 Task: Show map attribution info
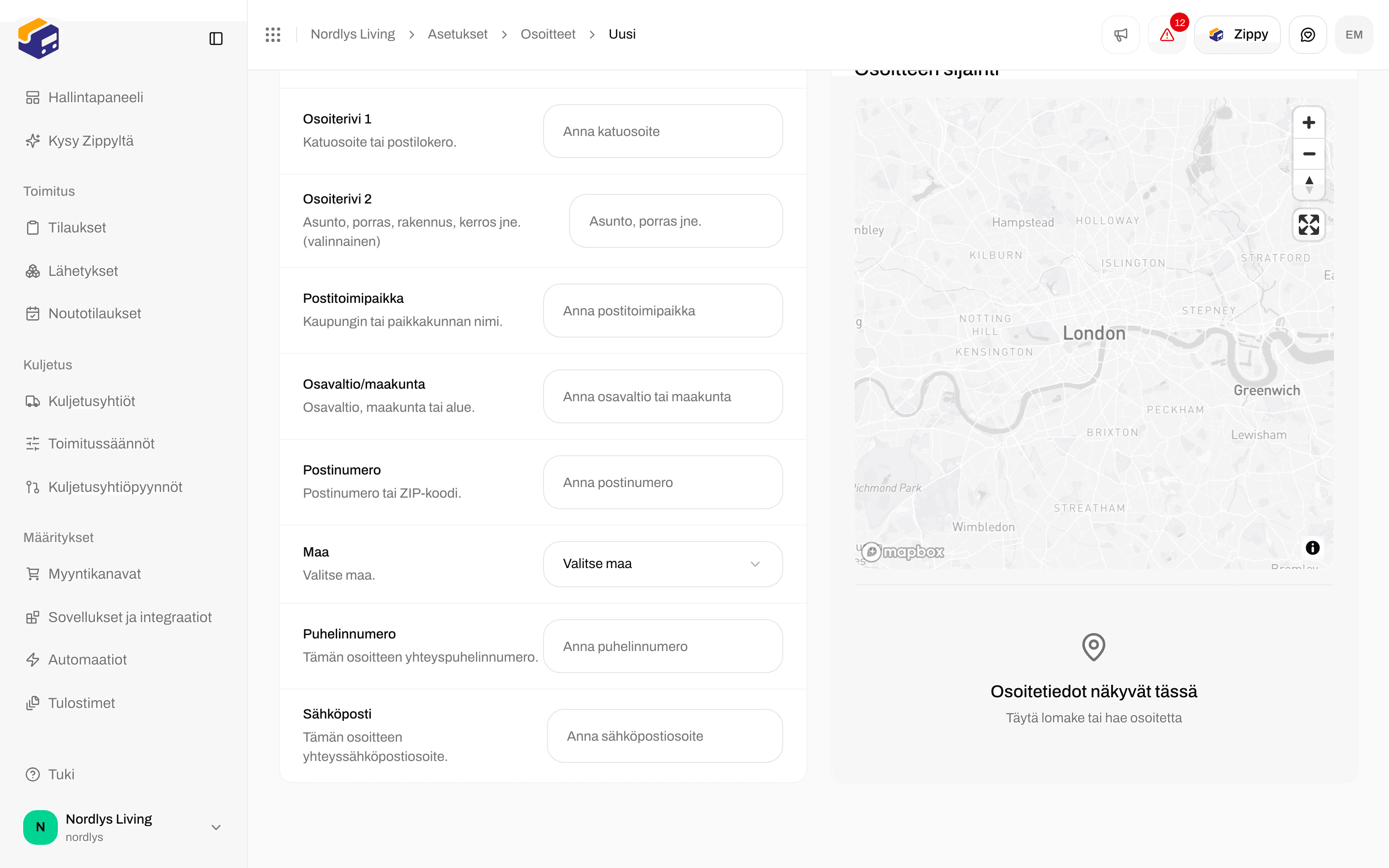1312,548
